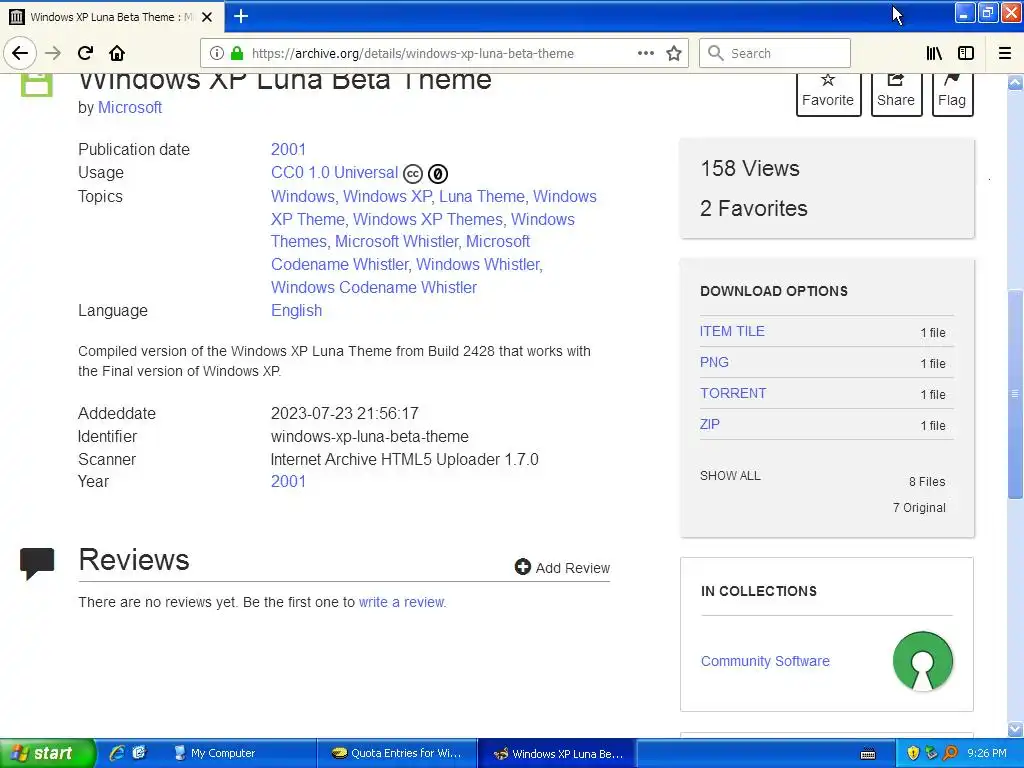Open the Firefox hamburger menu

click(x=1004, y=53)
